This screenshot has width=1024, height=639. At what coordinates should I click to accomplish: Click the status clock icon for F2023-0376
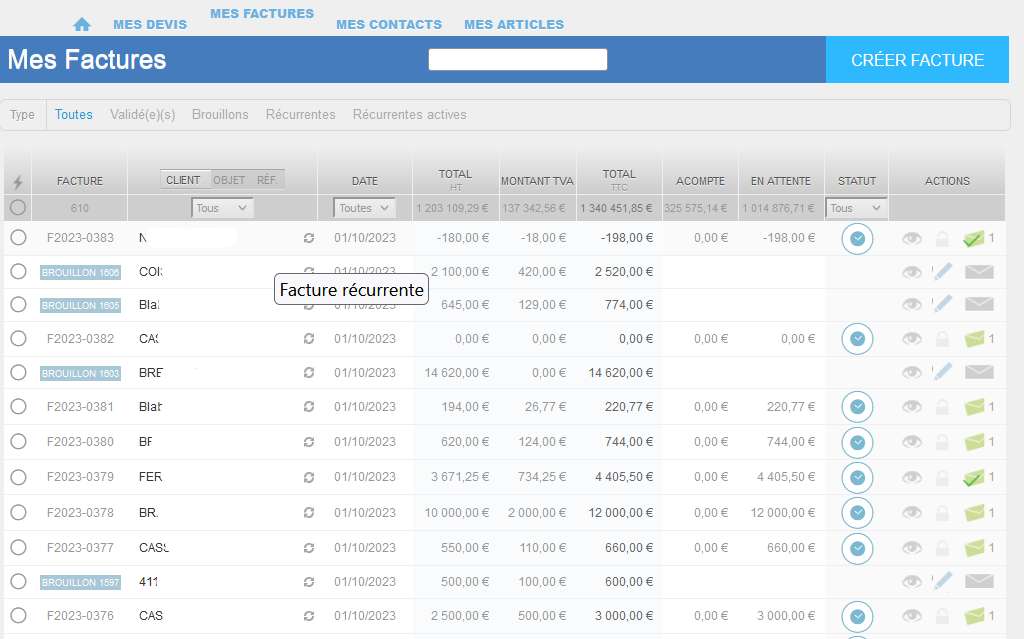pyautogui.click(x=857, y=616)
